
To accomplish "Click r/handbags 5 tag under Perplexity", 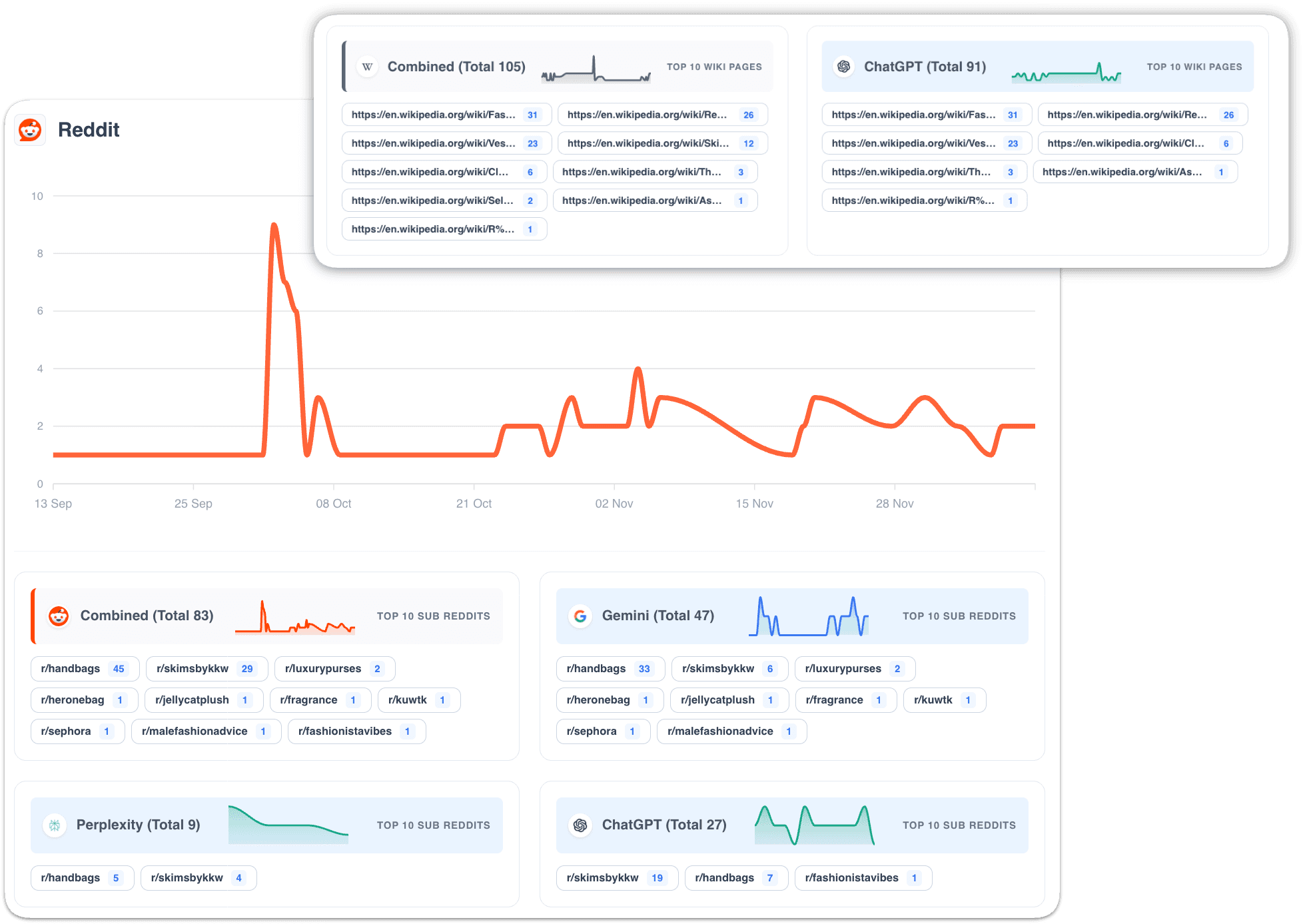I will (x=82, y=877).
